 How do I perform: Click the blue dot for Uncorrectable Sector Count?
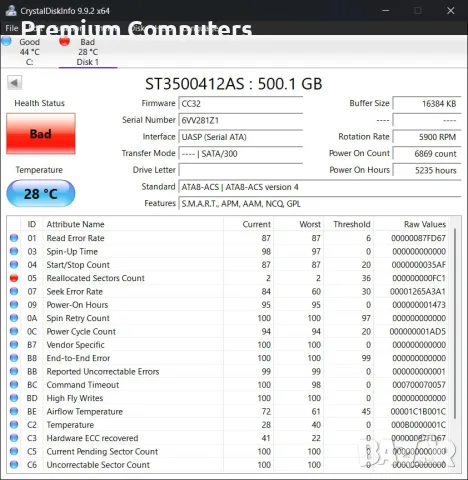(x=14, y=465)
